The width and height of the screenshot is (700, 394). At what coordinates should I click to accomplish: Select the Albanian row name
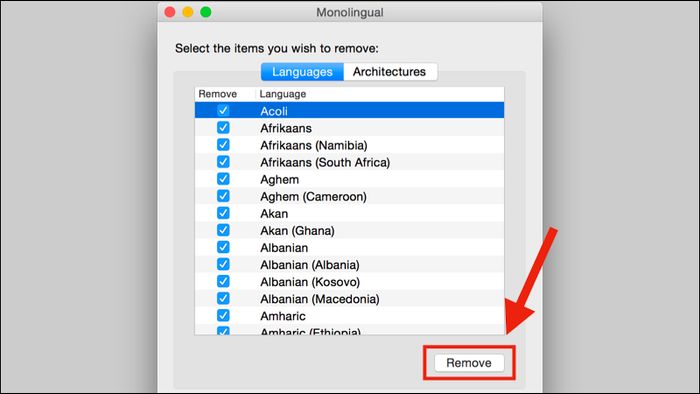point(284,248)
